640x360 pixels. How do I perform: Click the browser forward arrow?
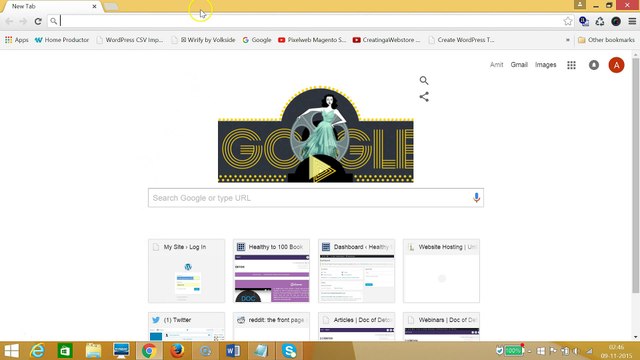pos(23,21)
